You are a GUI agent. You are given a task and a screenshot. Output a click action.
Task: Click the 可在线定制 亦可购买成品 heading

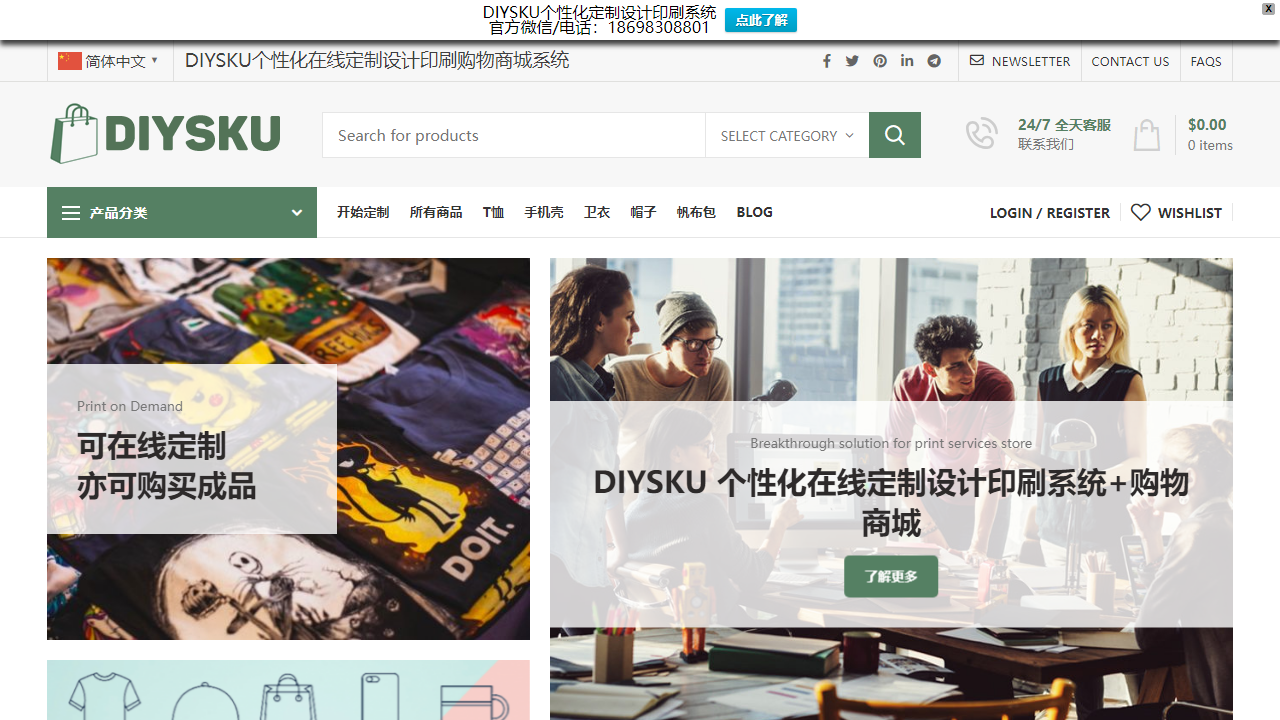point(167,466)
